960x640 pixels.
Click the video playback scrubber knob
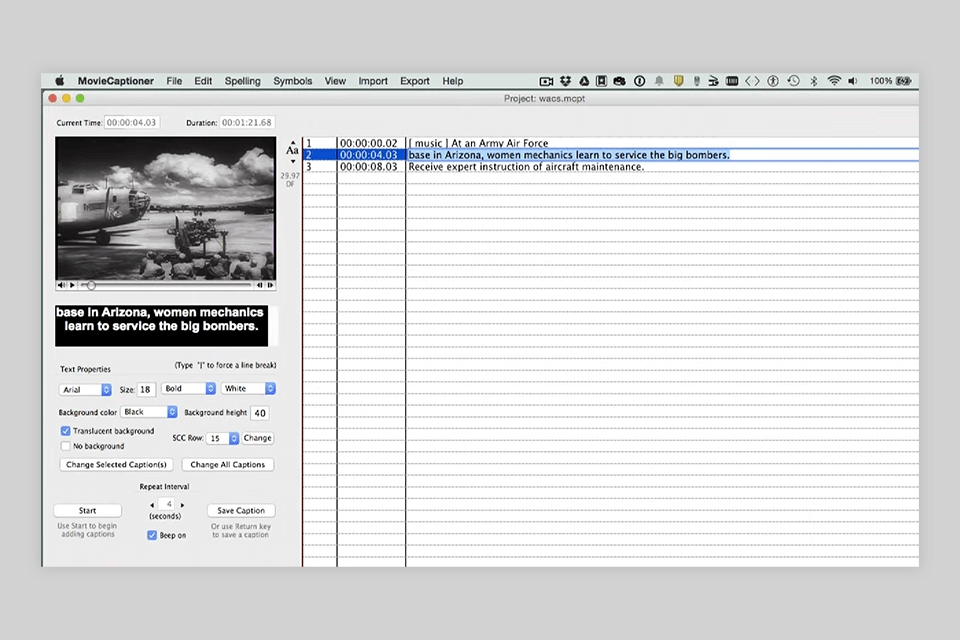click(x=91, y=285)
